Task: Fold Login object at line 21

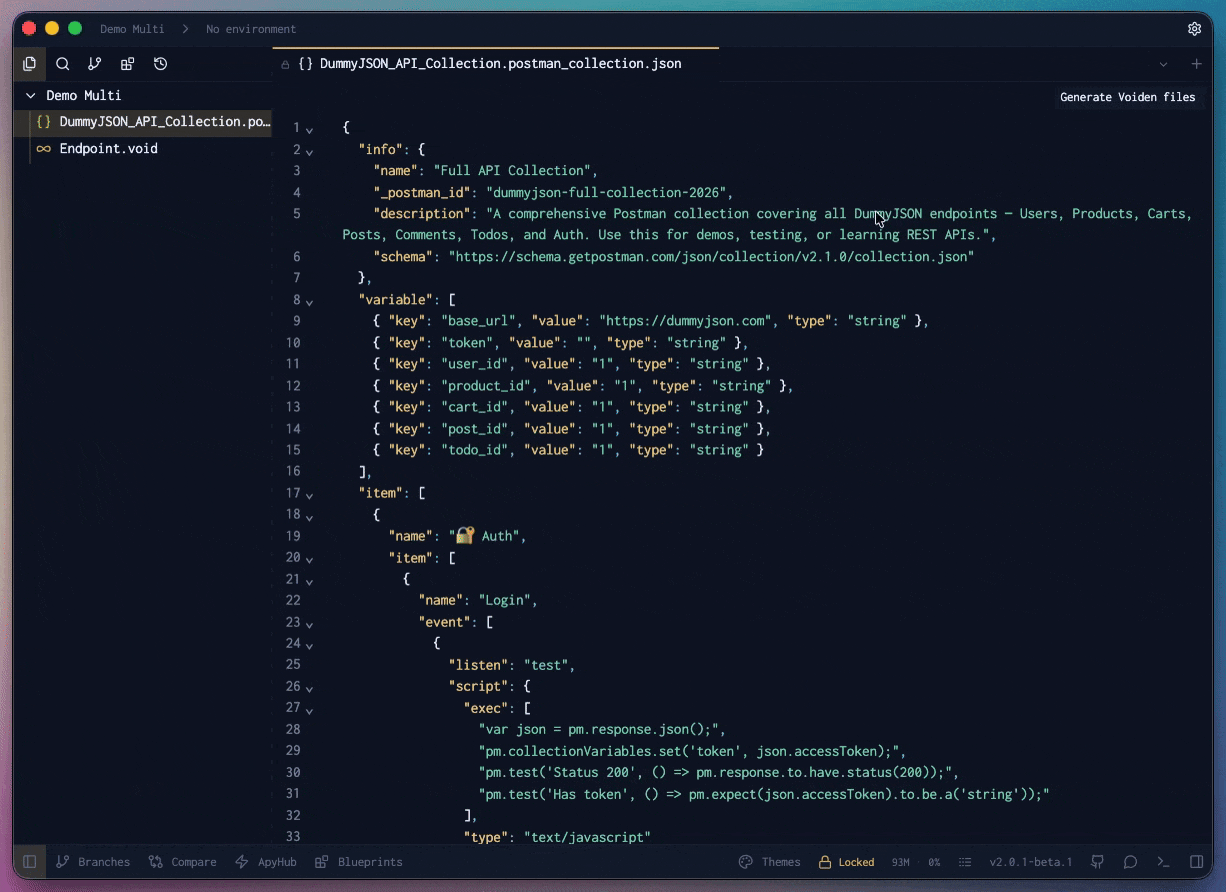Action: pos(309,581)
